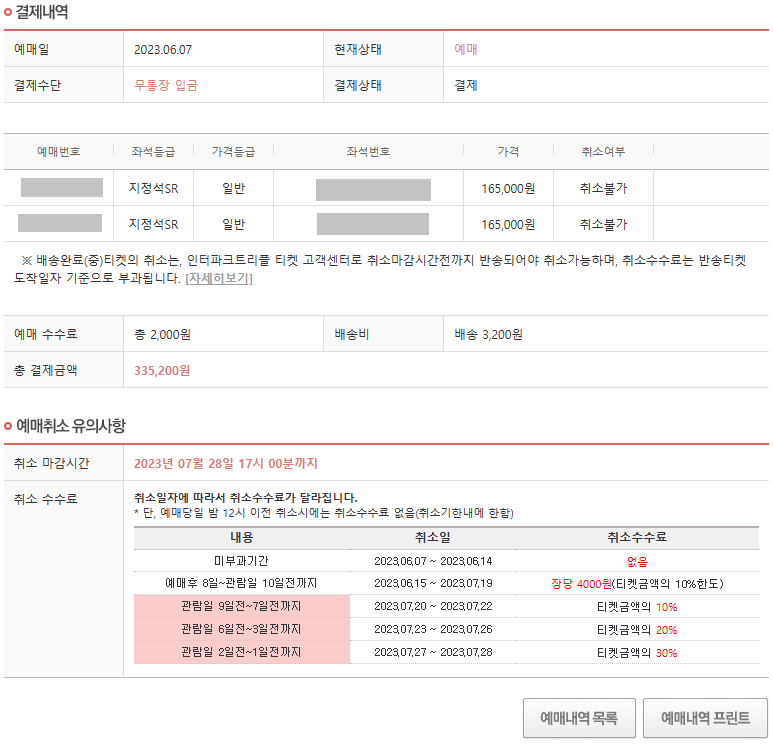
Task: Click the 예매후 8일~관람일 10일전까지 row
Action: pyautogui.click(x=241, y=583)
